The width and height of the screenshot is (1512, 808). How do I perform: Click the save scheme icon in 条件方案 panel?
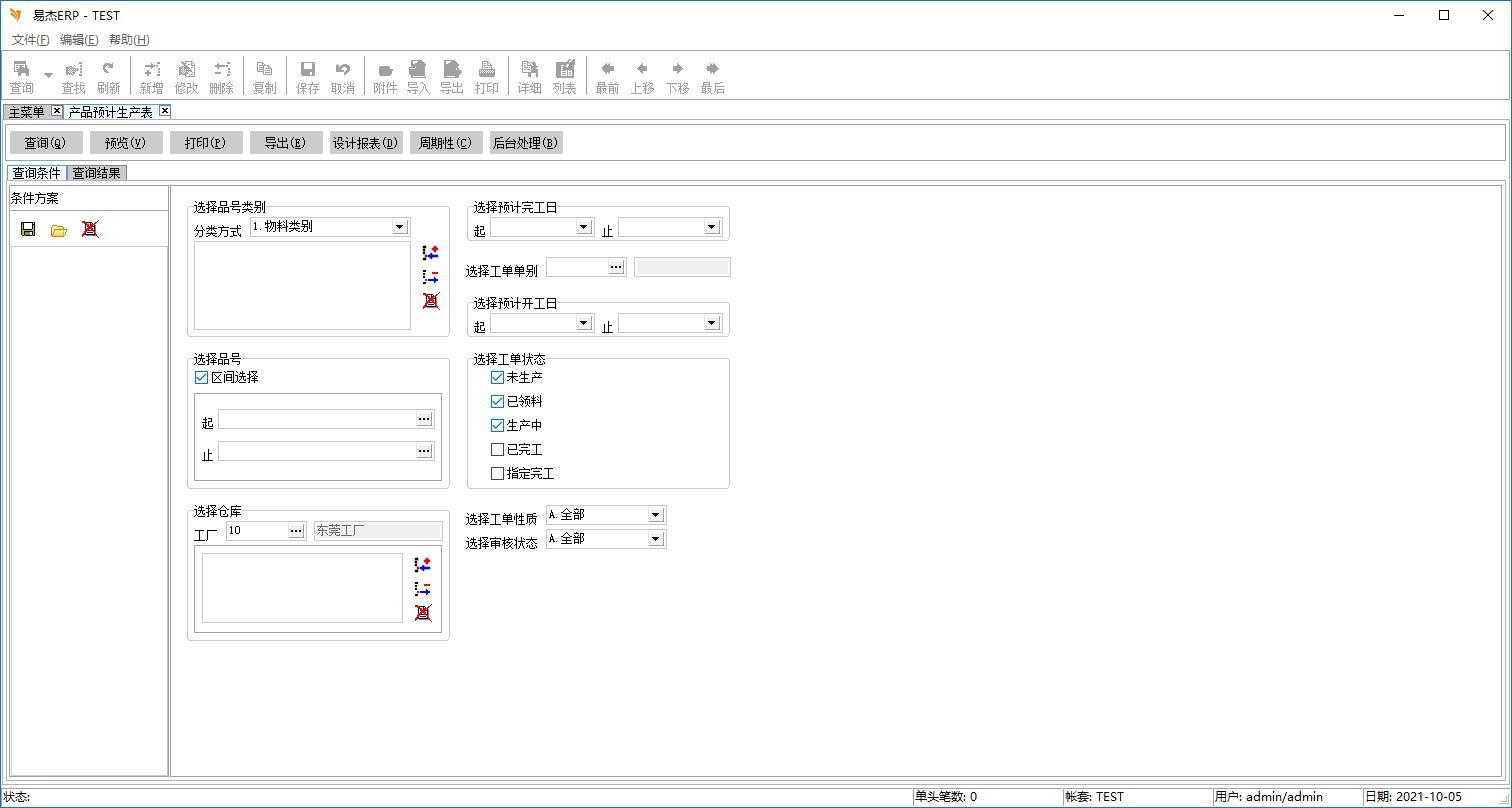[28, 229]
